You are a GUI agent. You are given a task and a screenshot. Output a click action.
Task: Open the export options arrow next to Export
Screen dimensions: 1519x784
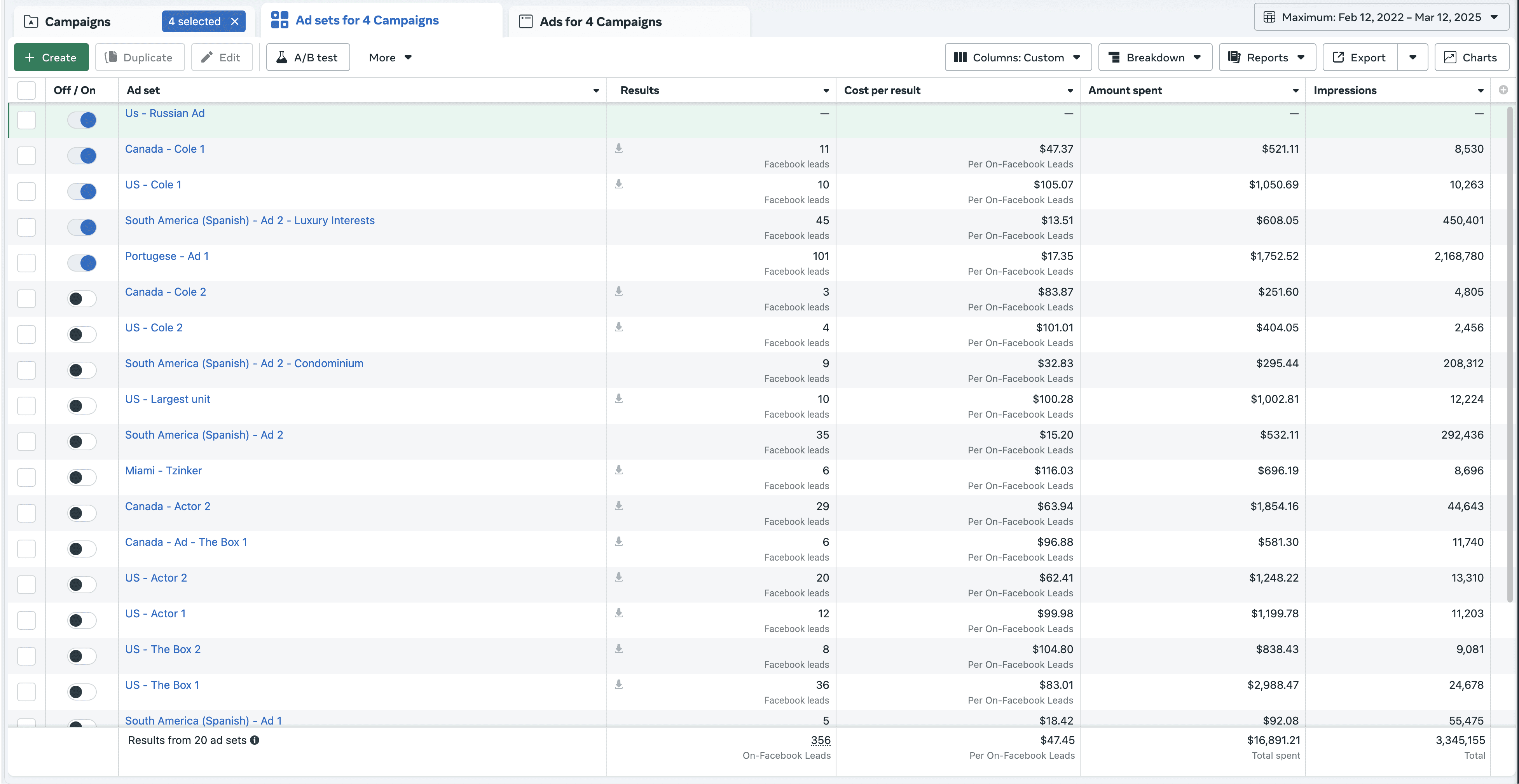pyautogui.click(x=1413, y=57)
